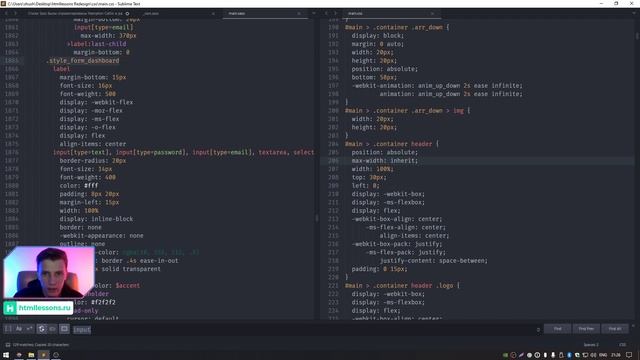The height and width of the screenshot is (360, 640).
Task: Open left pane tab list dropdown
Action: click(x=313, y=13)
